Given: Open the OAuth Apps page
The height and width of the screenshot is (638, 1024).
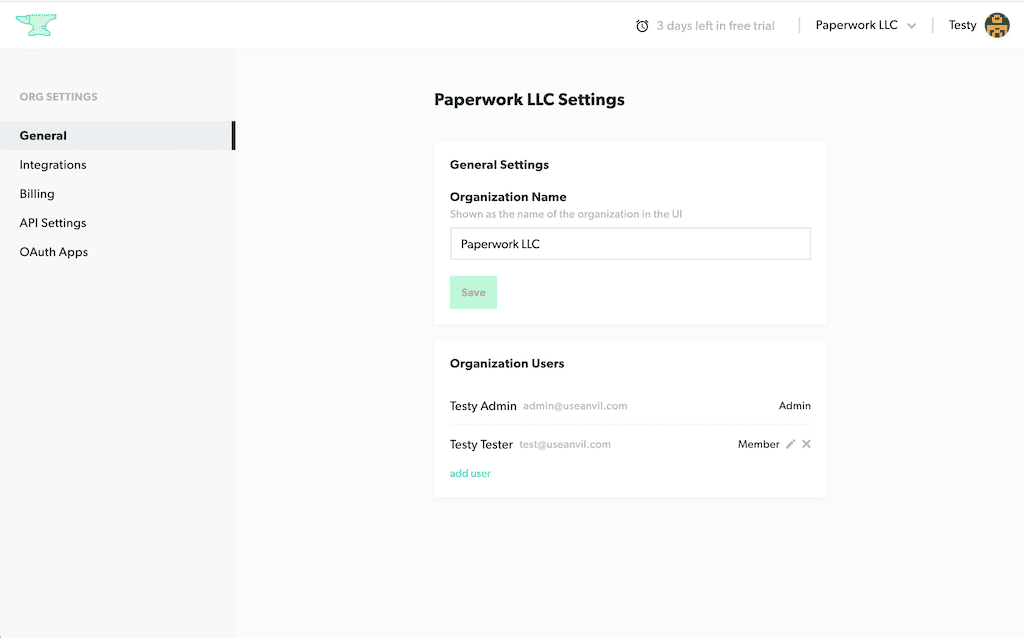Looking at the screenshot, I should [54, 252].
